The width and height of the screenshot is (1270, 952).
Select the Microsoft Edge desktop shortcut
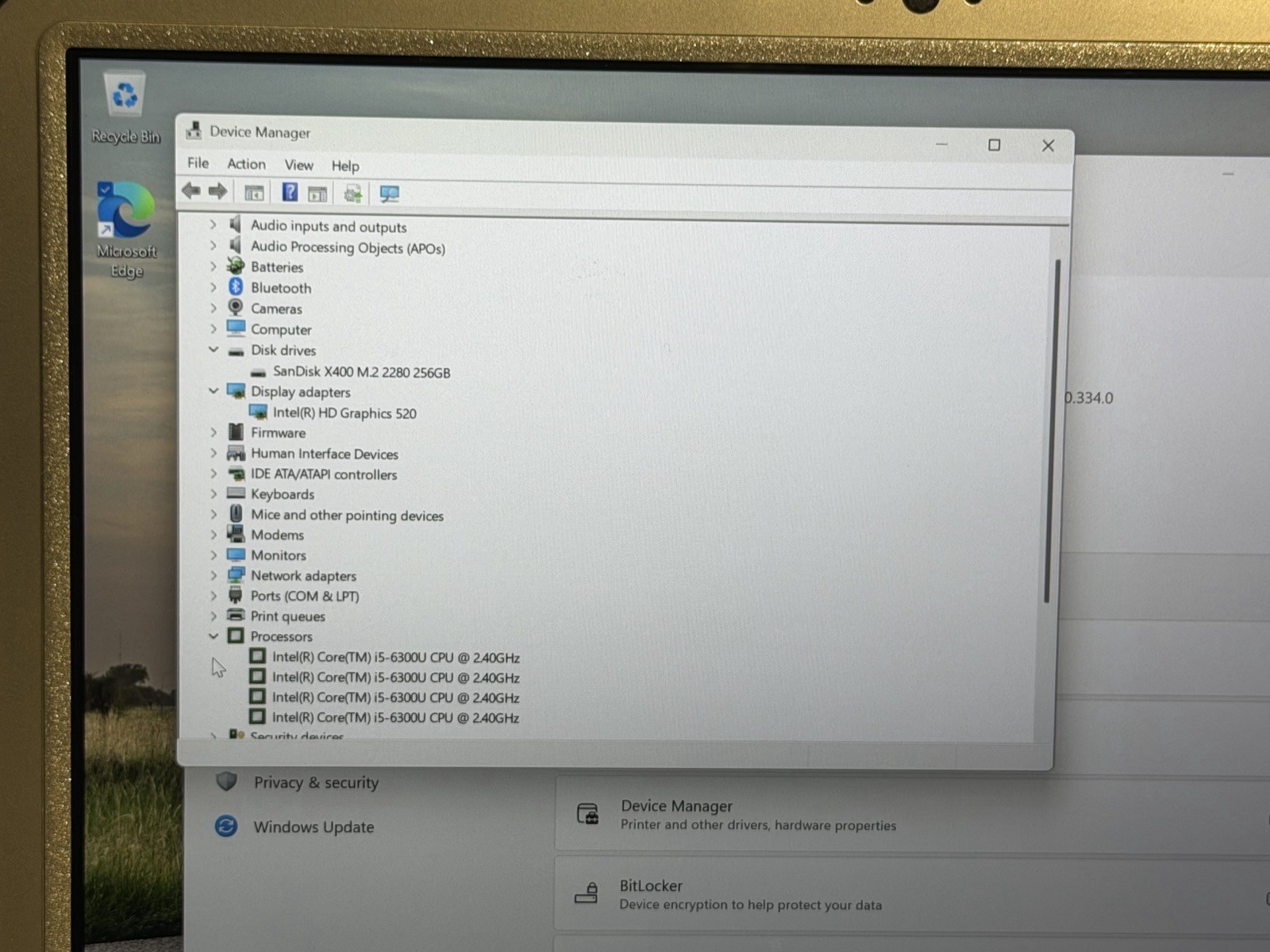[x=126, y=231]
